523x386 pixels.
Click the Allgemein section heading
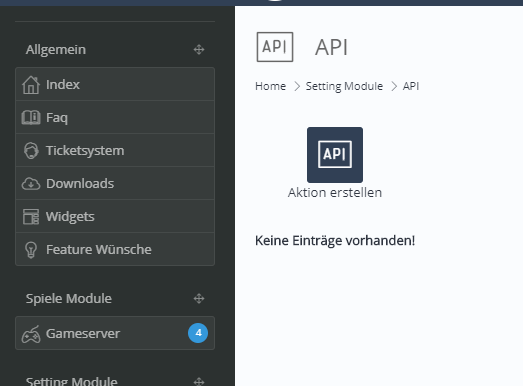point(56,50)
